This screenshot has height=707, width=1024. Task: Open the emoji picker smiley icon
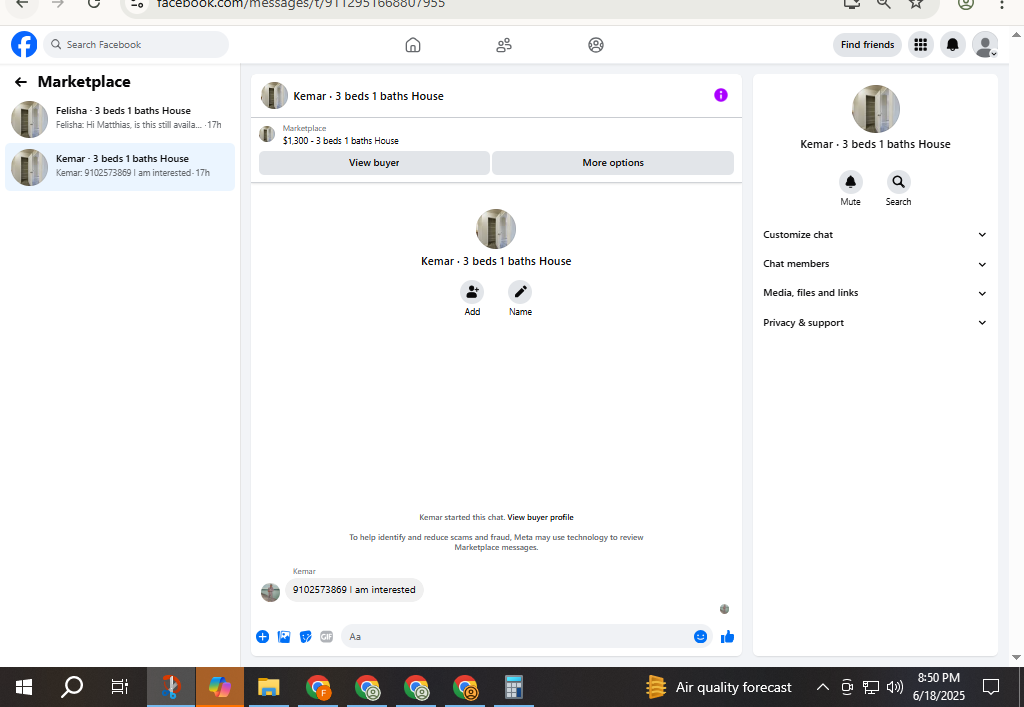pyautogui.click(x=700, y=636)
